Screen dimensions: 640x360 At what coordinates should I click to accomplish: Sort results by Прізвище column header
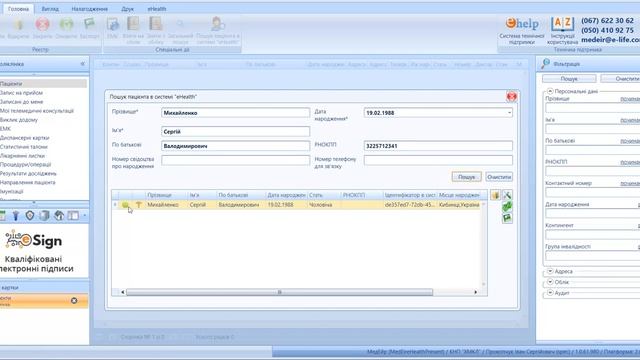coord(166,195)
